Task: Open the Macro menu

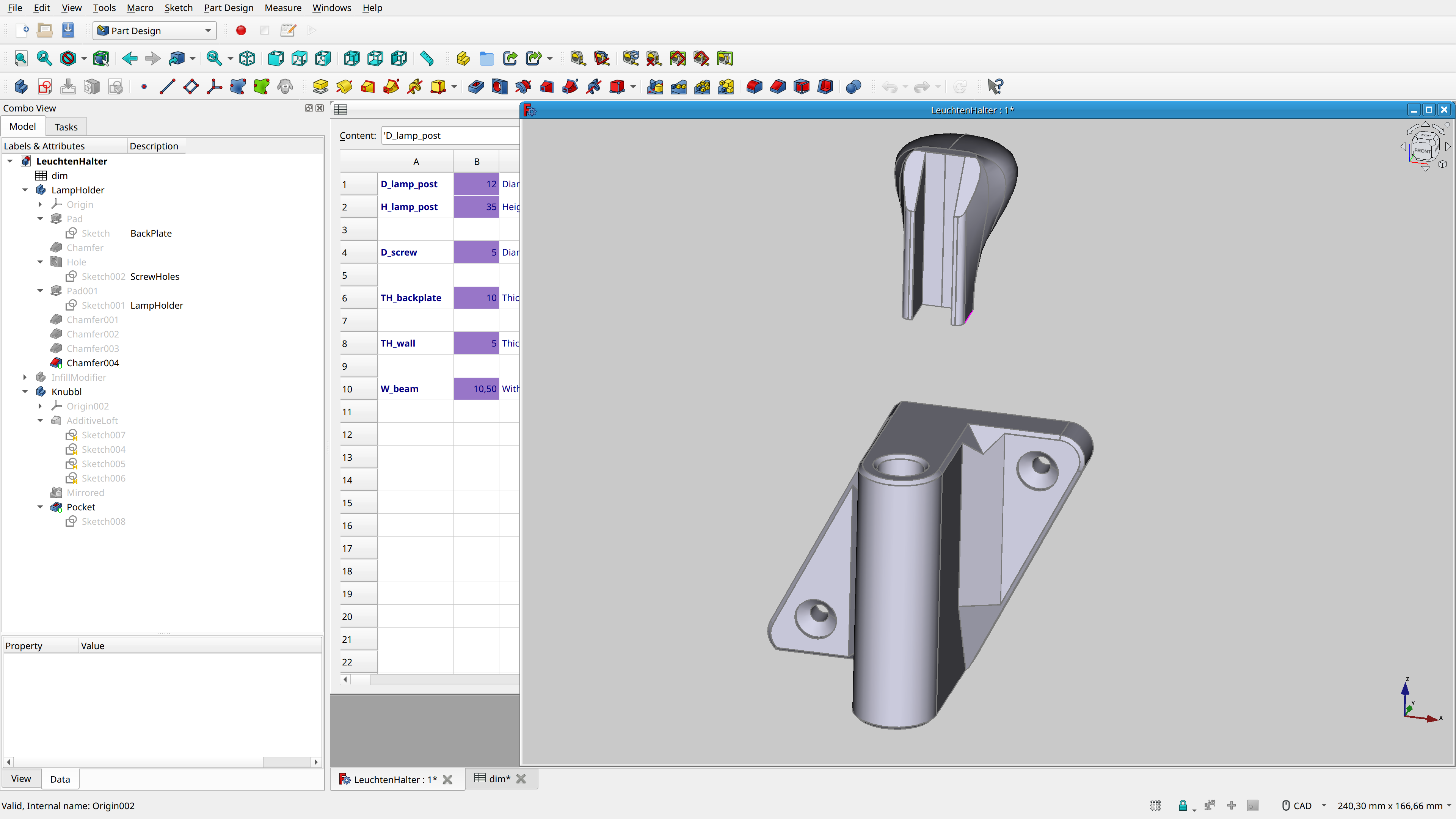Action: (x=140, y=8)
